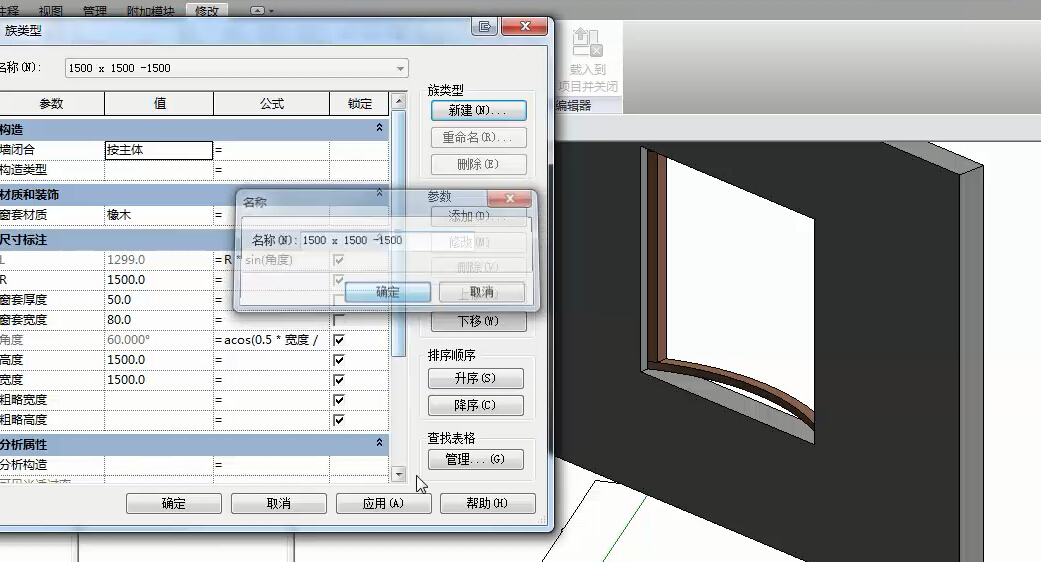
Task: Collapse the 材质和装饰 parameter group
Action: 379,194
